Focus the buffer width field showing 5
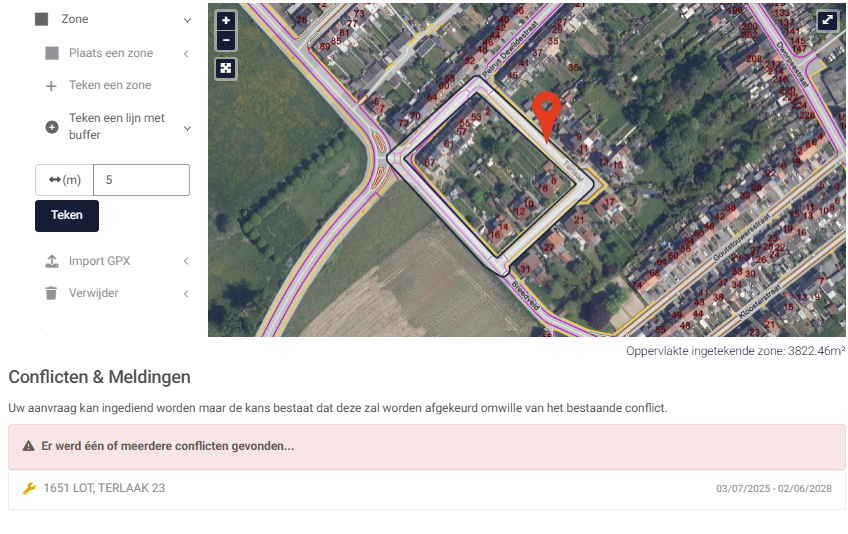 click(x=141, y=180)
